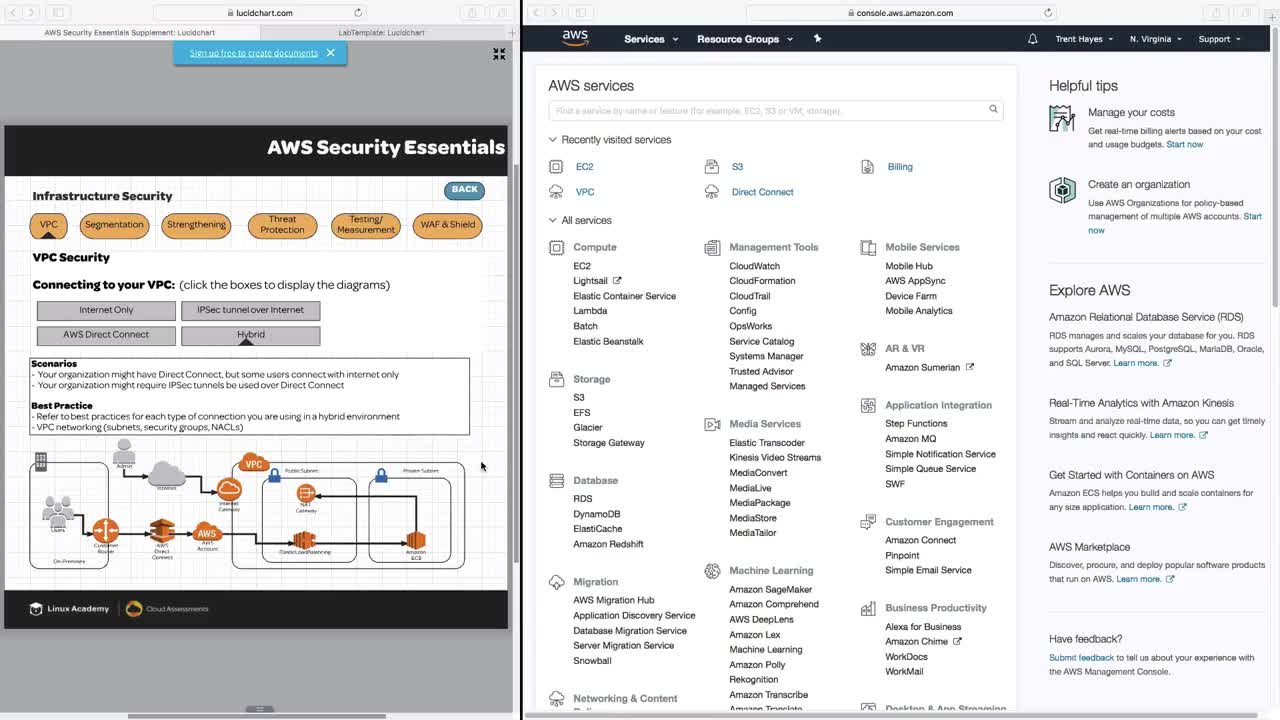Switch to the LabTemplate: Lucidchart tab
The width and height of the screenshot is (1280, 720).
tap(381, 32)
